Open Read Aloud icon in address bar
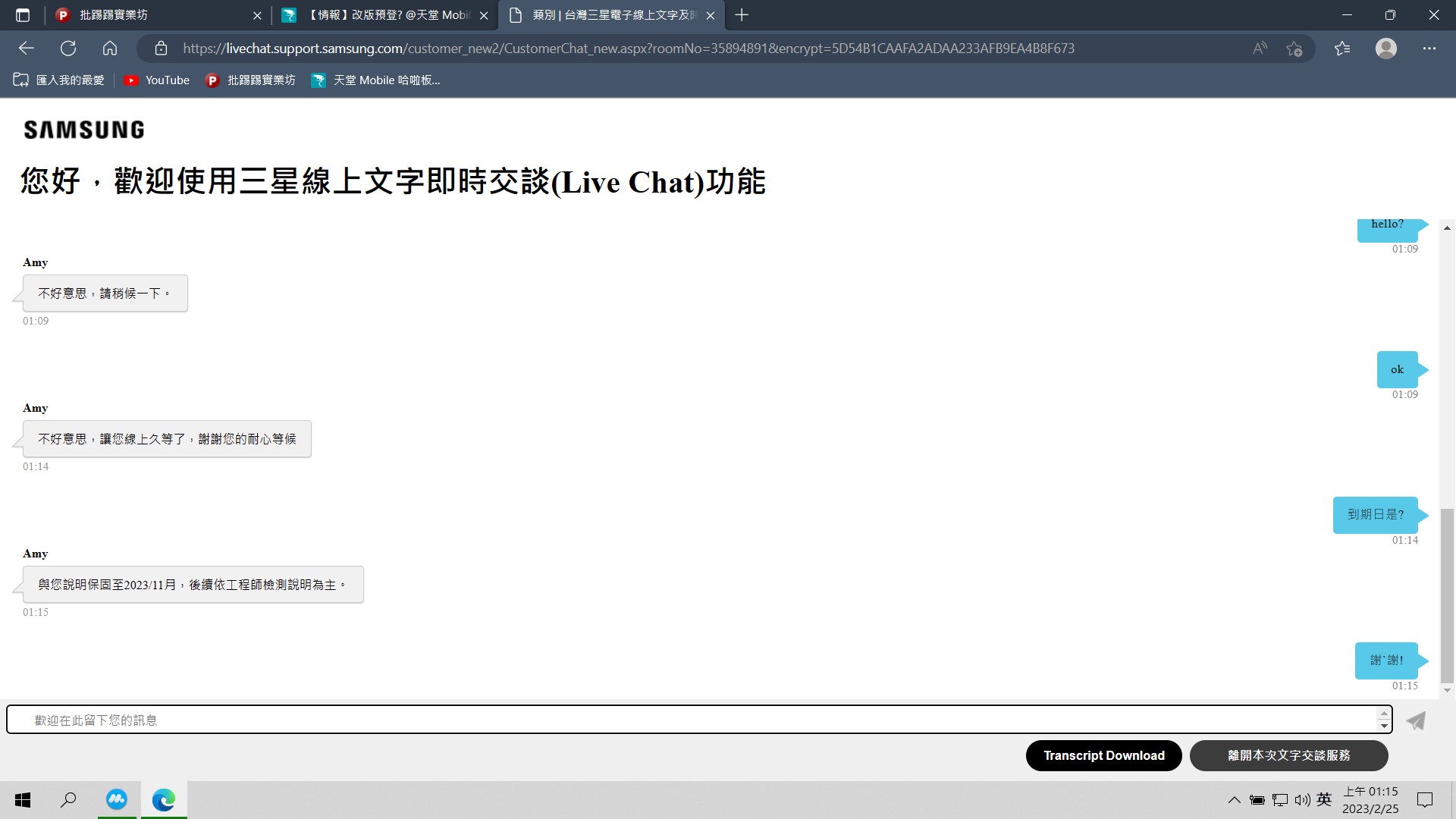This screenshot has height=819, width=1456. pos(1260,49)
